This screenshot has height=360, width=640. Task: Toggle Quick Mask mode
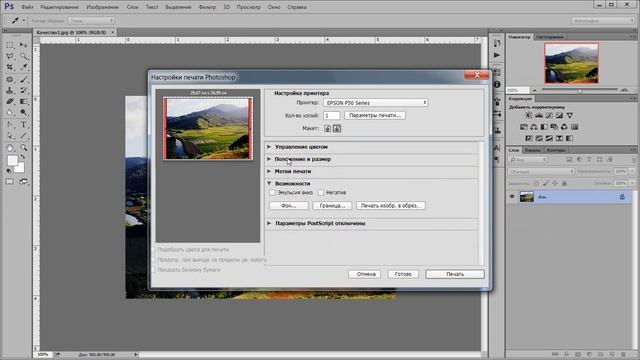point(10,181)
